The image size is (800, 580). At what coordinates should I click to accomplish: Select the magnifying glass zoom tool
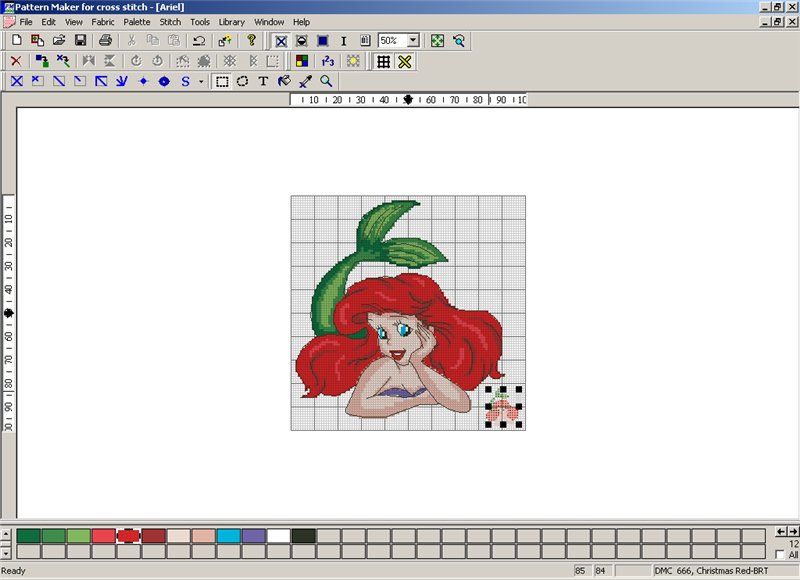[x=326, y=81]
